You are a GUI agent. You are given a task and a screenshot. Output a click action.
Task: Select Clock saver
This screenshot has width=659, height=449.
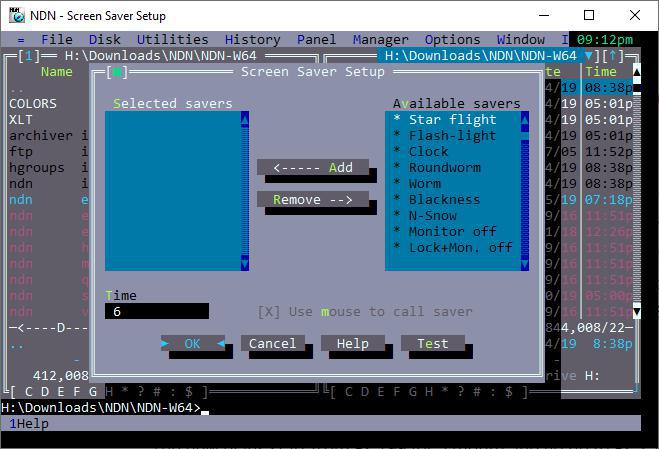453,151
